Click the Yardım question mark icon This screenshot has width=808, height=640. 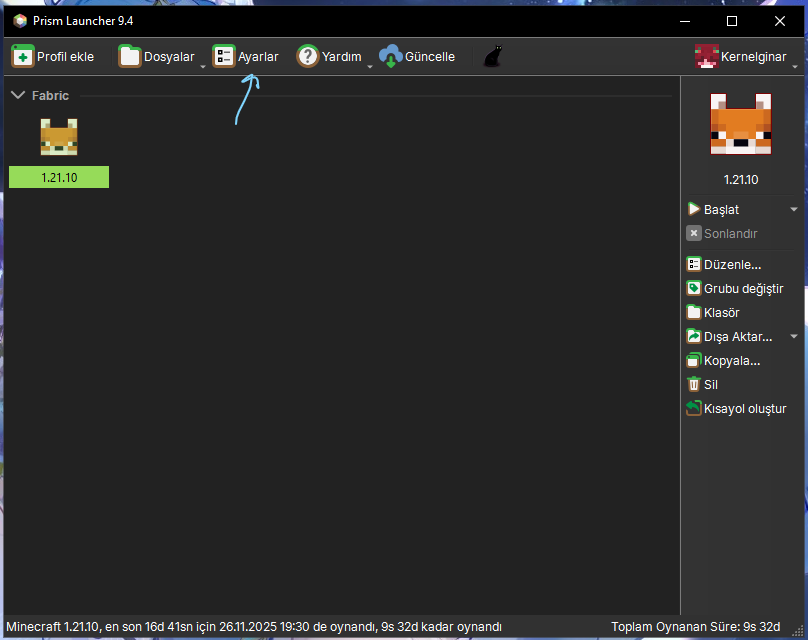coord(308,57)
